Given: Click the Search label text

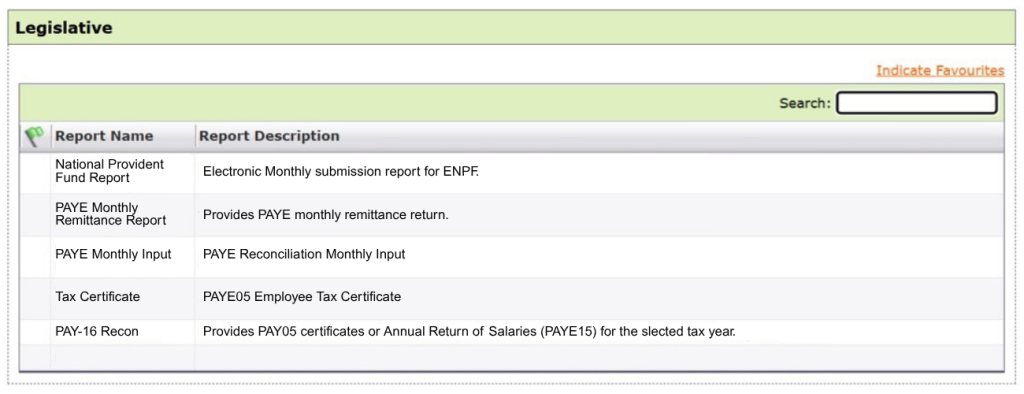Looking at the screenshot, I should pos(805,103).
